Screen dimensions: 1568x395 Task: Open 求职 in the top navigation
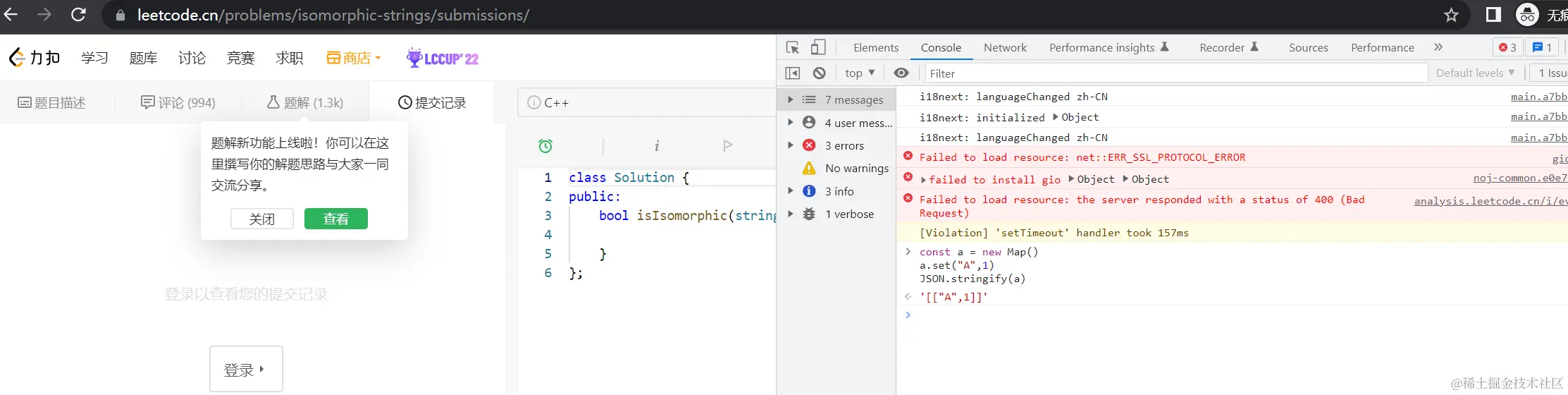[x=289, y=58]
